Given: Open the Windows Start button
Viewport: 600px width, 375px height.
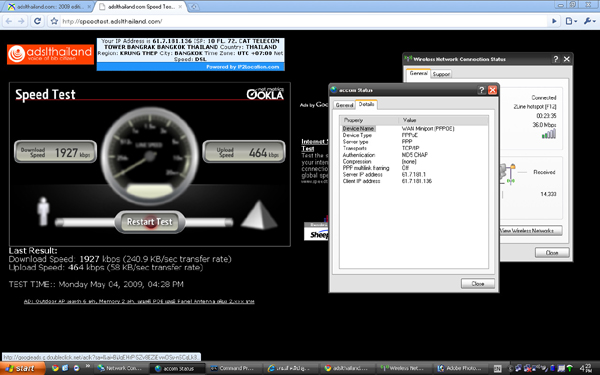Looking at the screenshot, I should 22,368.
